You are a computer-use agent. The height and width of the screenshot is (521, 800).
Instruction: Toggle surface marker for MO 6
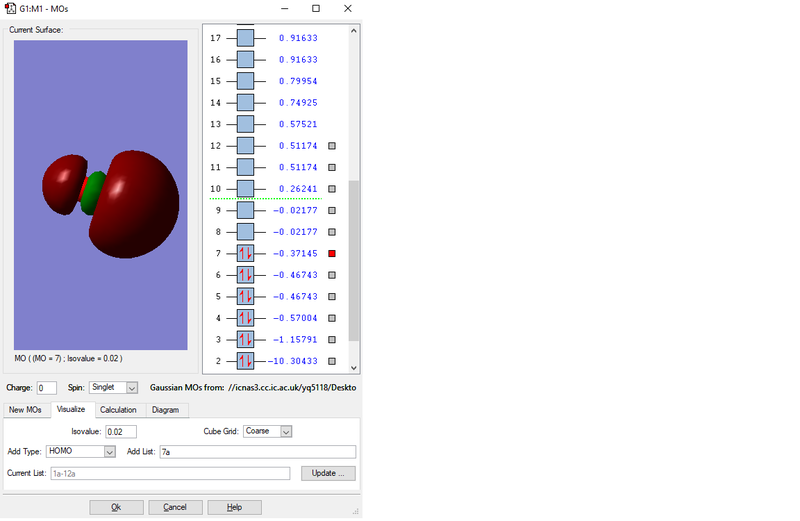[x=332, y=275]
